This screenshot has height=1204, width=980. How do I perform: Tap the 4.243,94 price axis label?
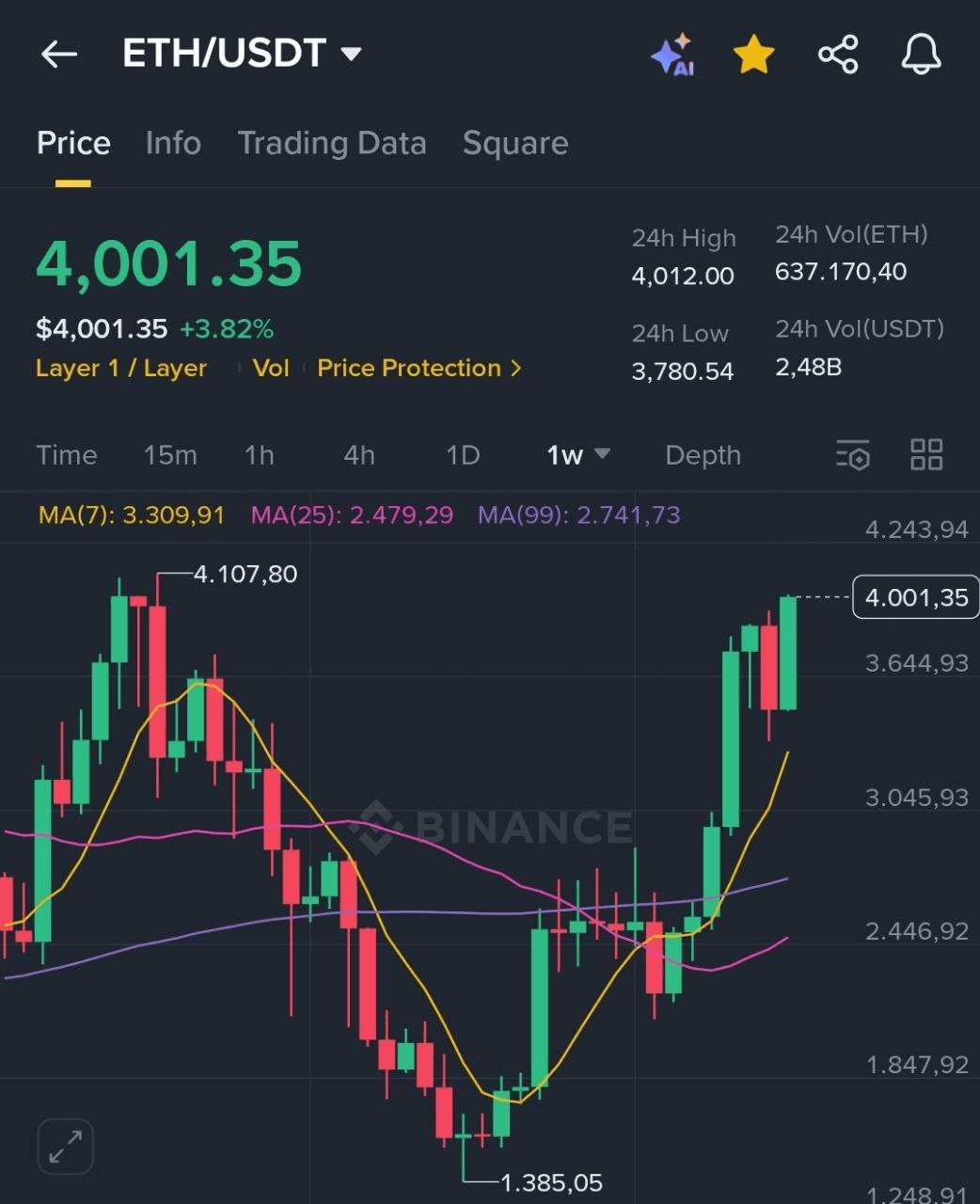click(x=917, y=530)
